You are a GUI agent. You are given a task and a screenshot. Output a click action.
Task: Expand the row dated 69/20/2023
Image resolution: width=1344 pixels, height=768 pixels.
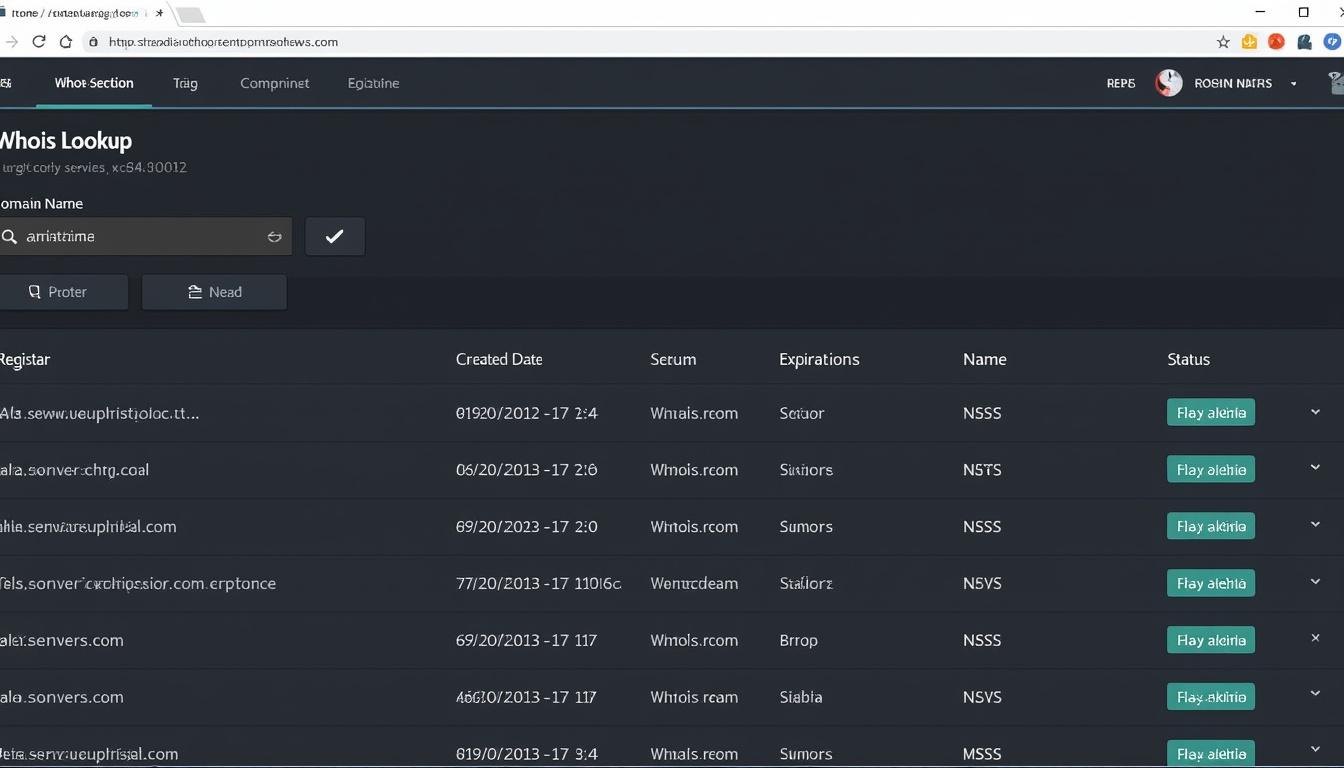point(1315,525)
